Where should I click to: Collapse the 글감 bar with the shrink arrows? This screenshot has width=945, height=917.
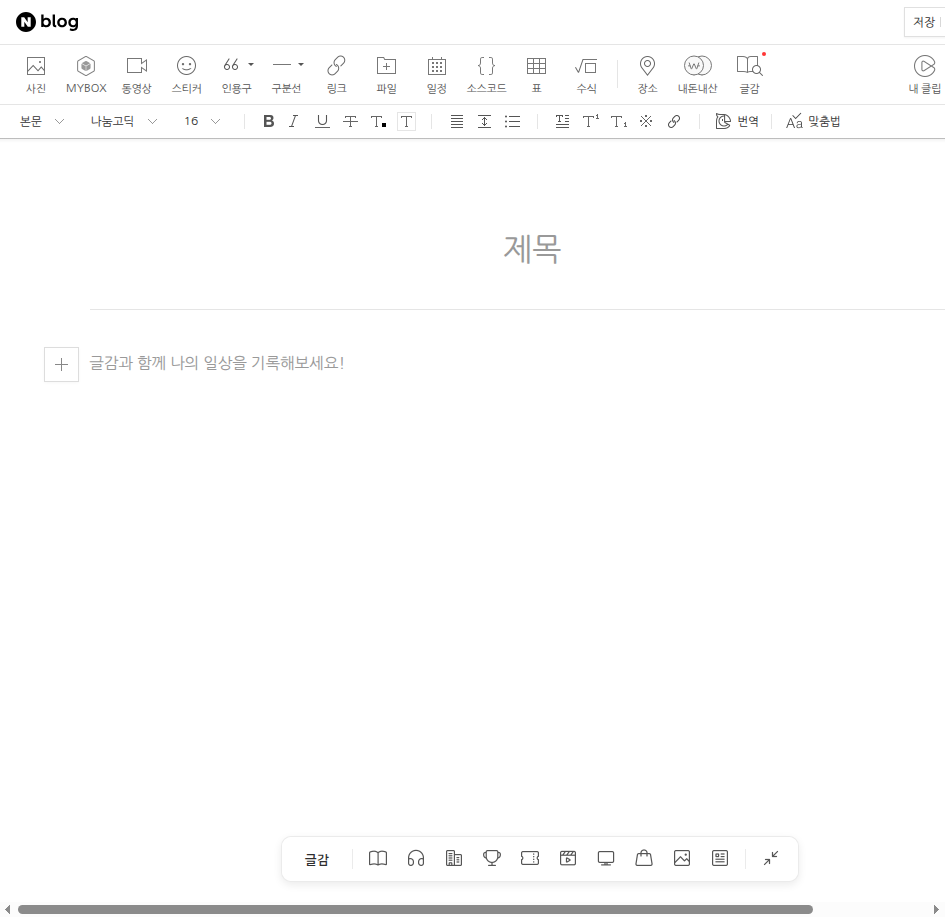(770, 858)
